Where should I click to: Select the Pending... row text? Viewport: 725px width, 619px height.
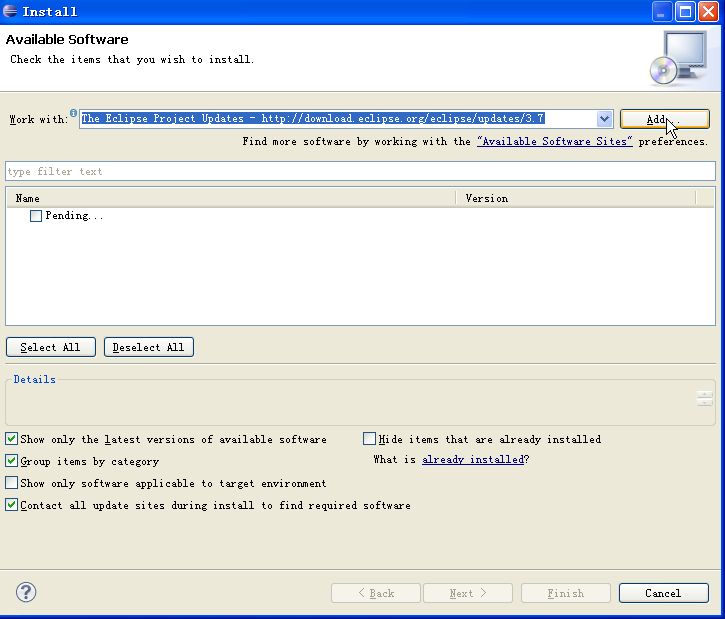click(74, 216)
